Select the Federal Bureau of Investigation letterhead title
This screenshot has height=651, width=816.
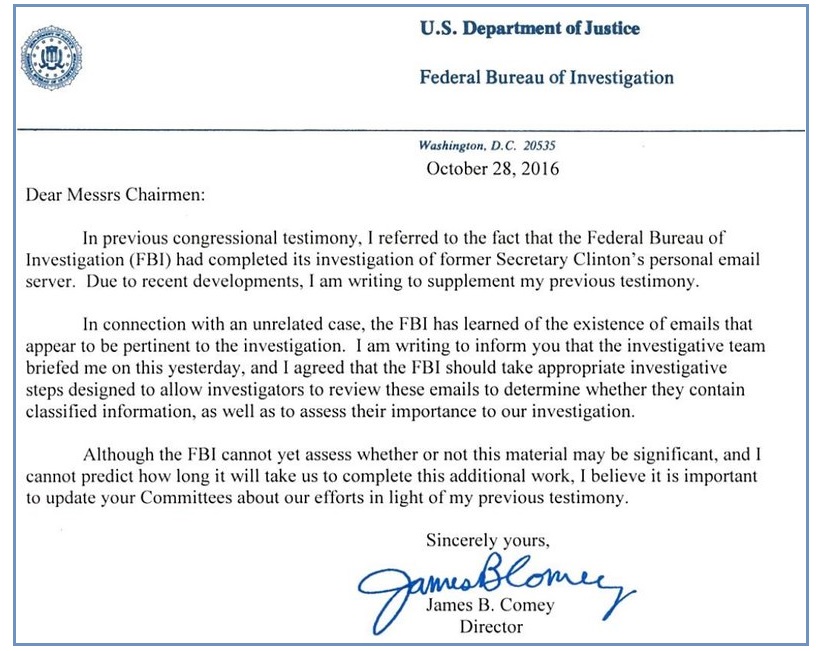coord(546,77)
